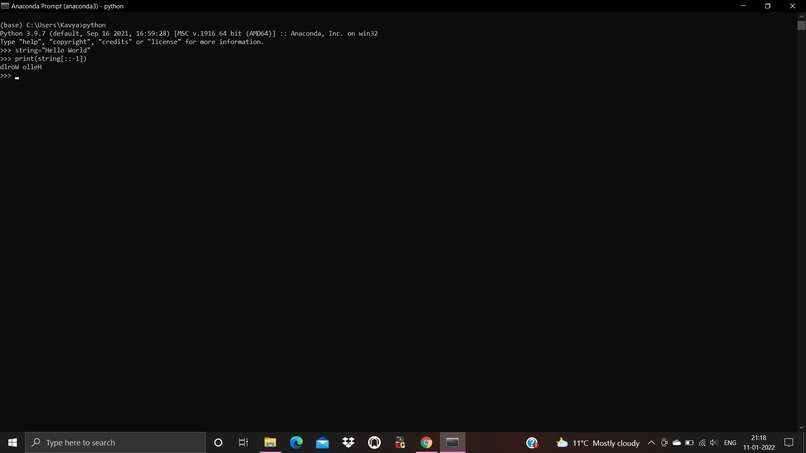The image size is (806, 453).
Task: Launch Microsoft Edge from taskbar
Action: click(296, 442)
